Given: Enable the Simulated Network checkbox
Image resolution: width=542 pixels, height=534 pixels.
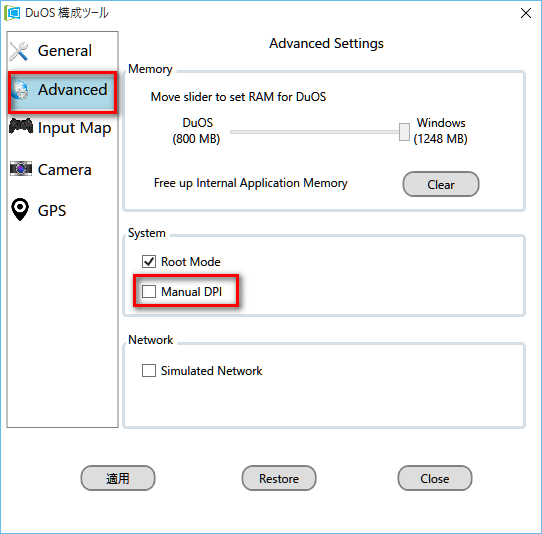Looking at the screenshot, I should coord(149,371).
